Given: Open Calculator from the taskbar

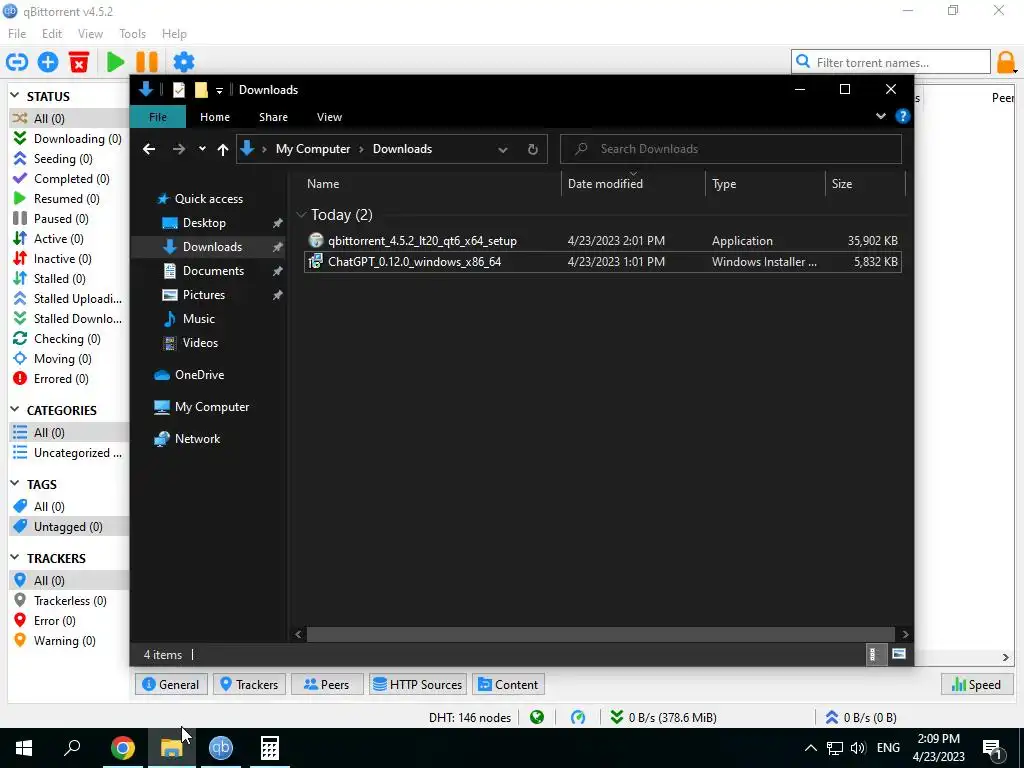Looking at the screenshot, I should pos(270,748).
